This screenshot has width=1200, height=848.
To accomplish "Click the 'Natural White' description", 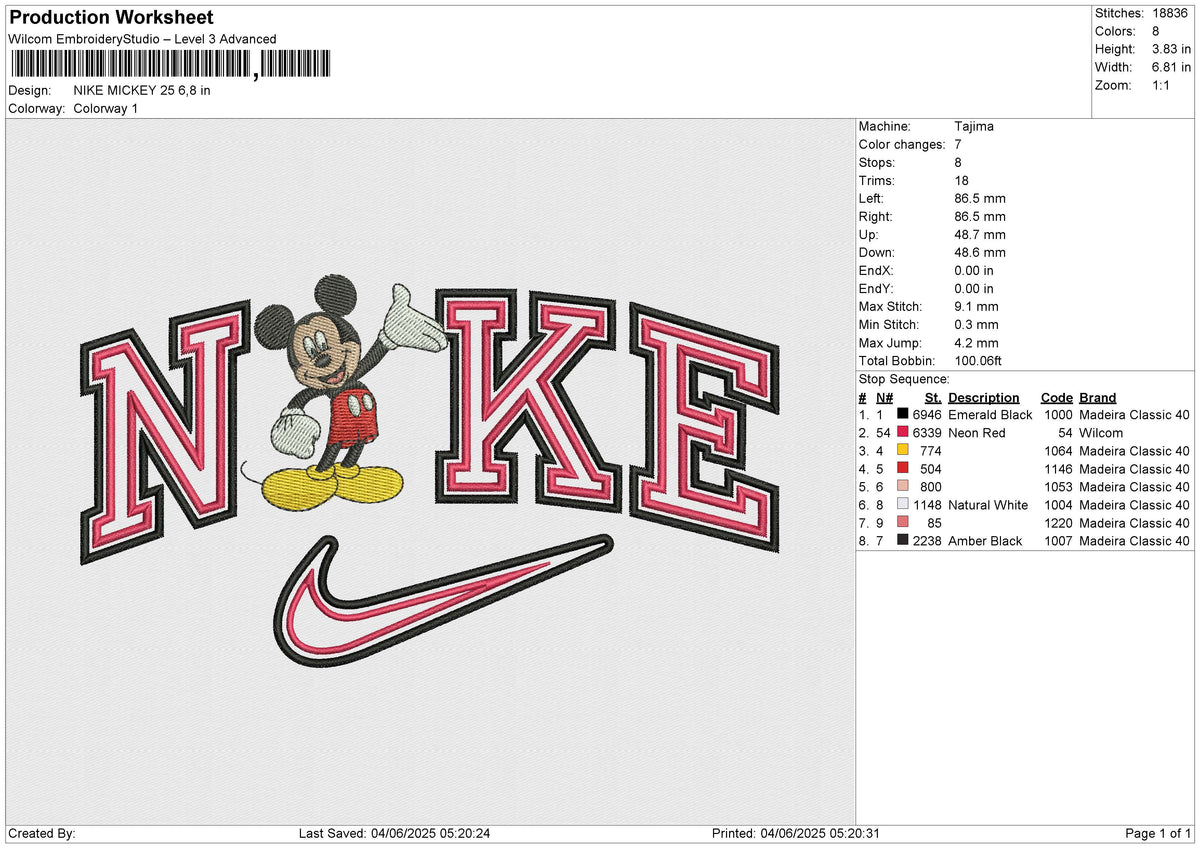I will coord(988,505).
